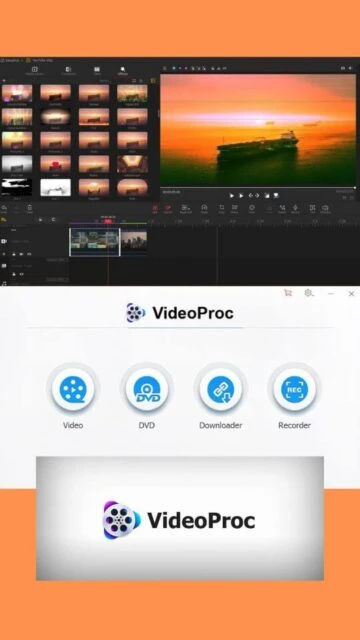360x640 pixels.
Task: Switch to the Titles tab
Action: [x=97, y=71]
